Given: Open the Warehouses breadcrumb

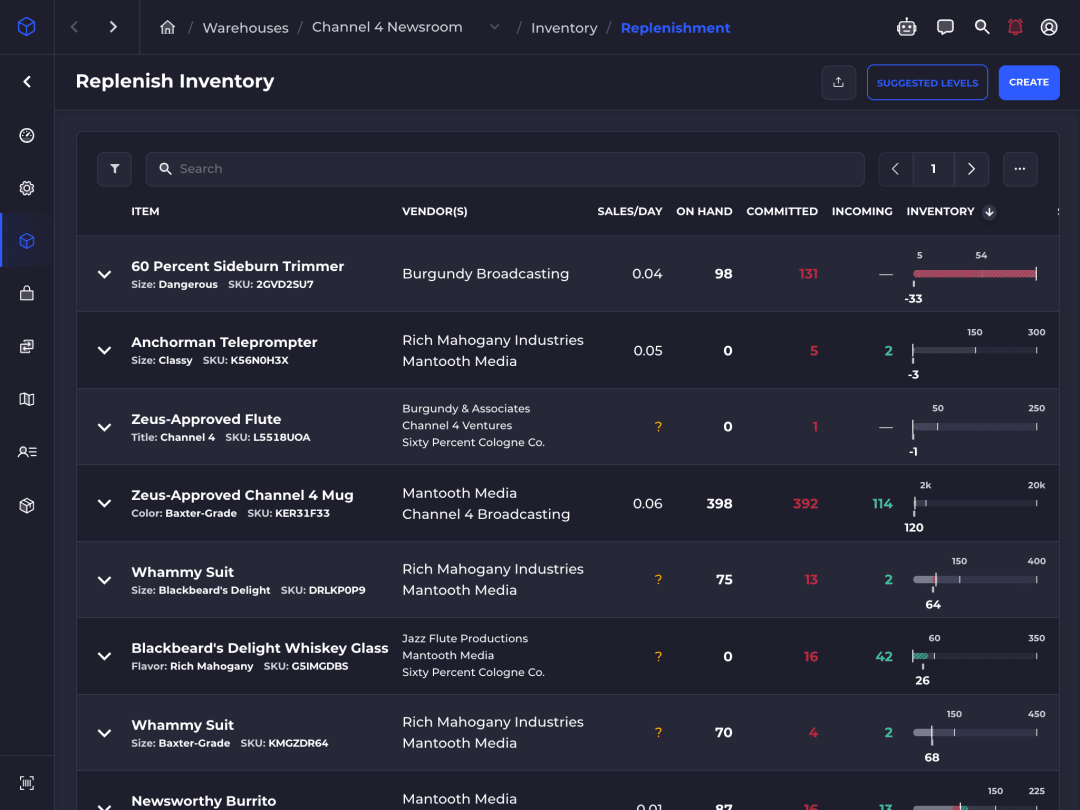Looking at the screenshot, I should [245, 28].
